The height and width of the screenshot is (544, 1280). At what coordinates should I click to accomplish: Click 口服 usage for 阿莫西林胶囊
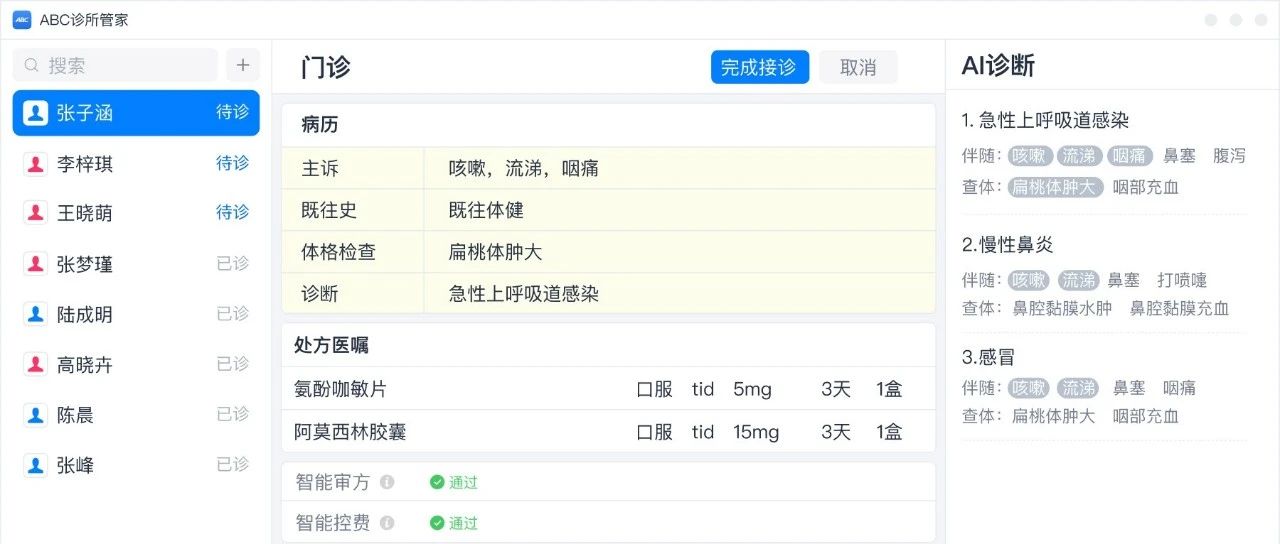coord(655,432)
